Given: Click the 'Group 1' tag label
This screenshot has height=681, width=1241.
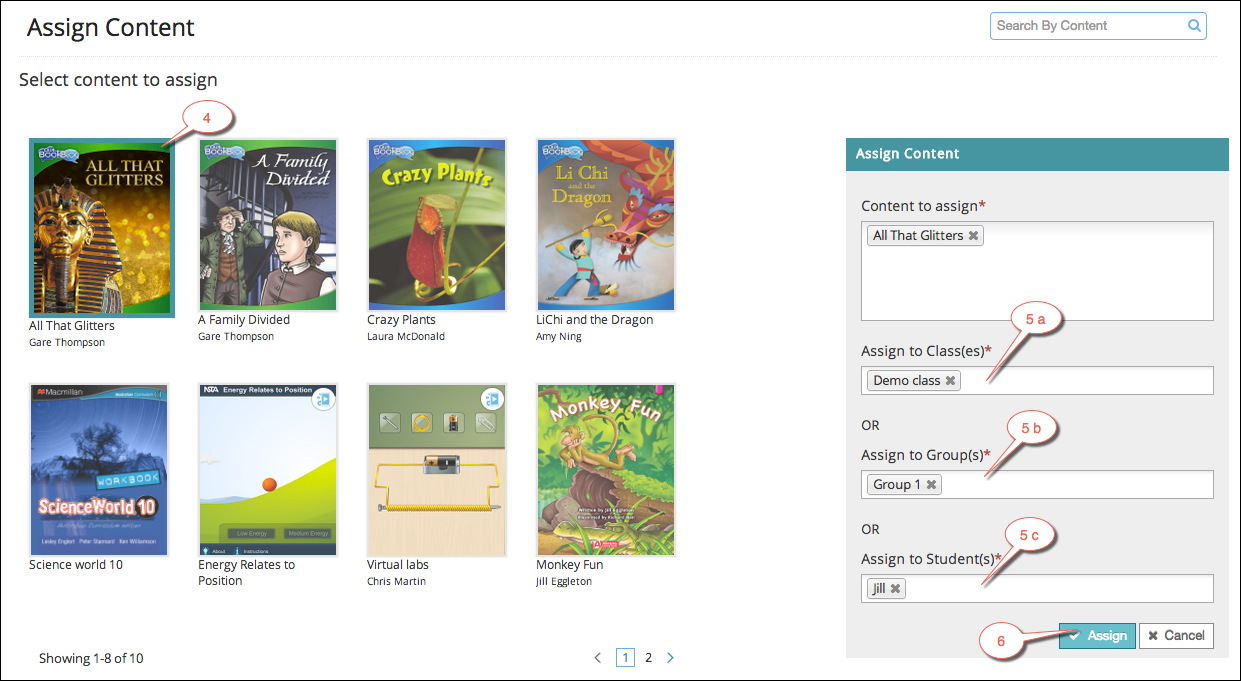Looking at the screenshot, I should (x=897, y=485).
